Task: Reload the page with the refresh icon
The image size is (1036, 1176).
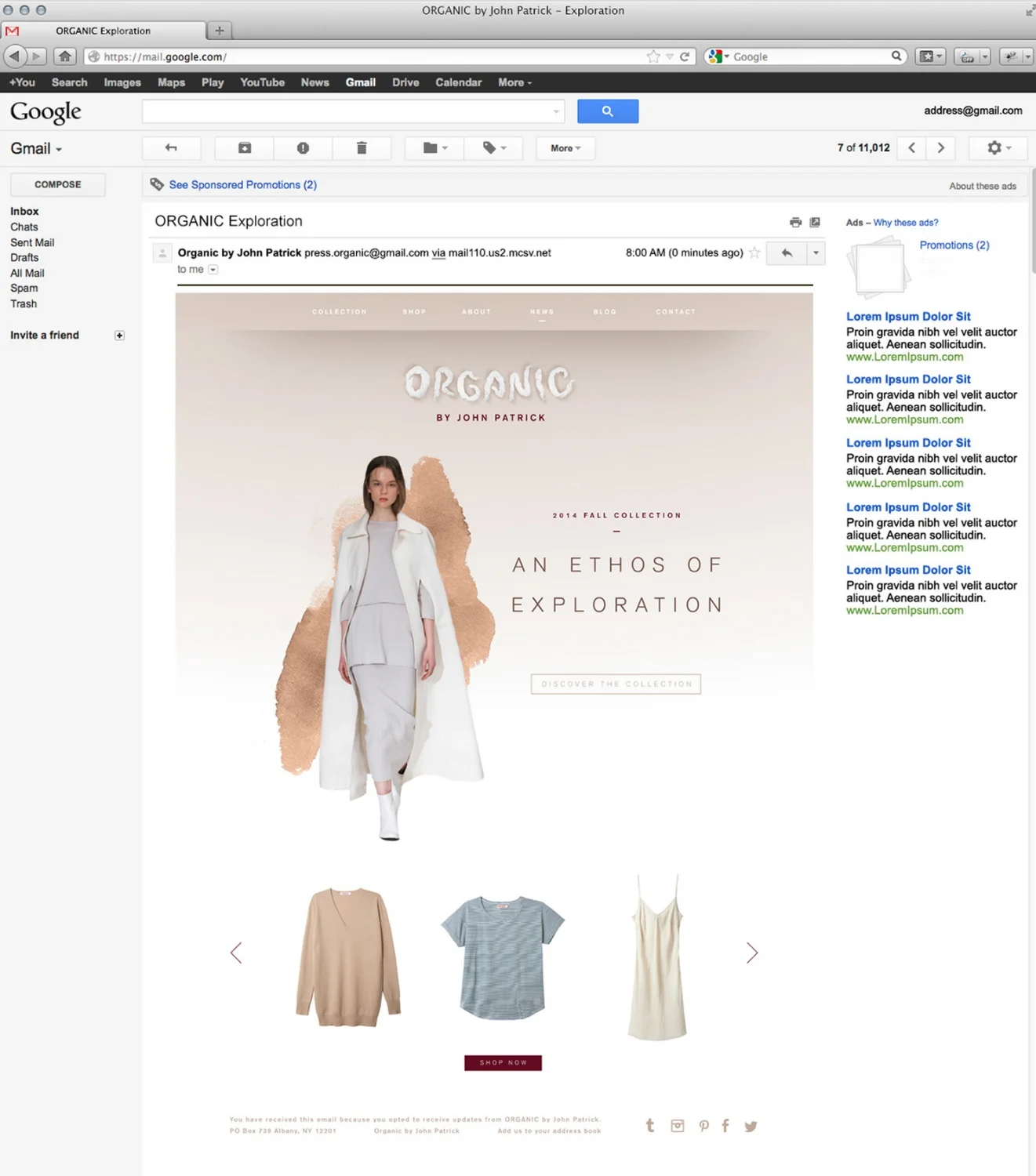Action: [x=685, y=56]
